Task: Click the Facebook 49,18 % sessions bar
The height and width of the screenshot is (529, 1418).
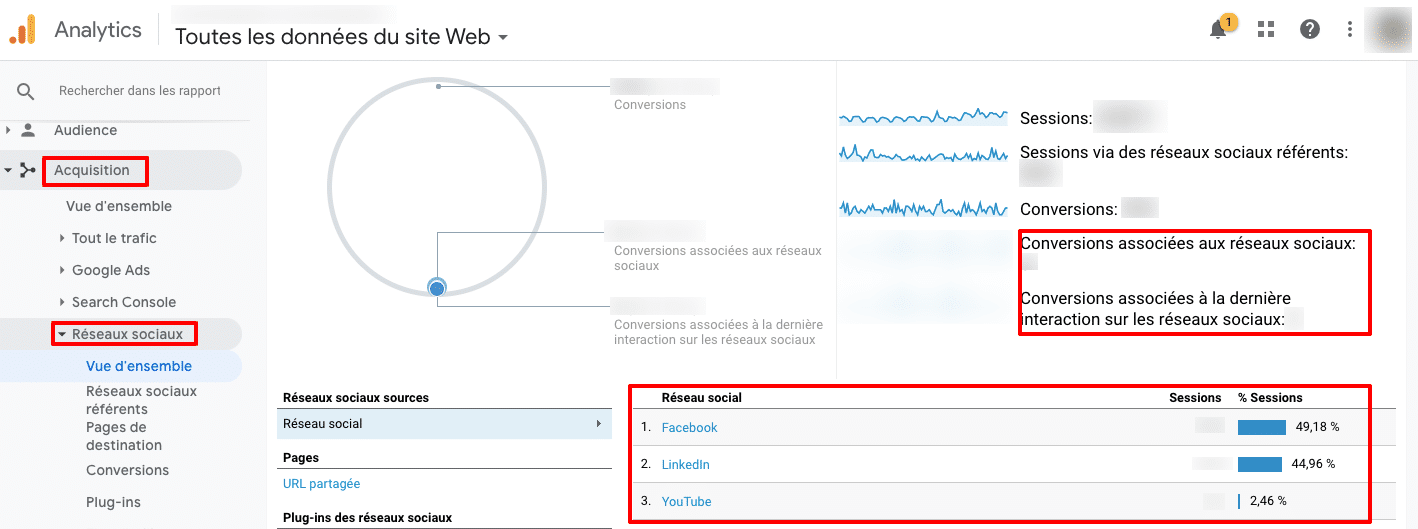Action: [x=1261, y=427]
